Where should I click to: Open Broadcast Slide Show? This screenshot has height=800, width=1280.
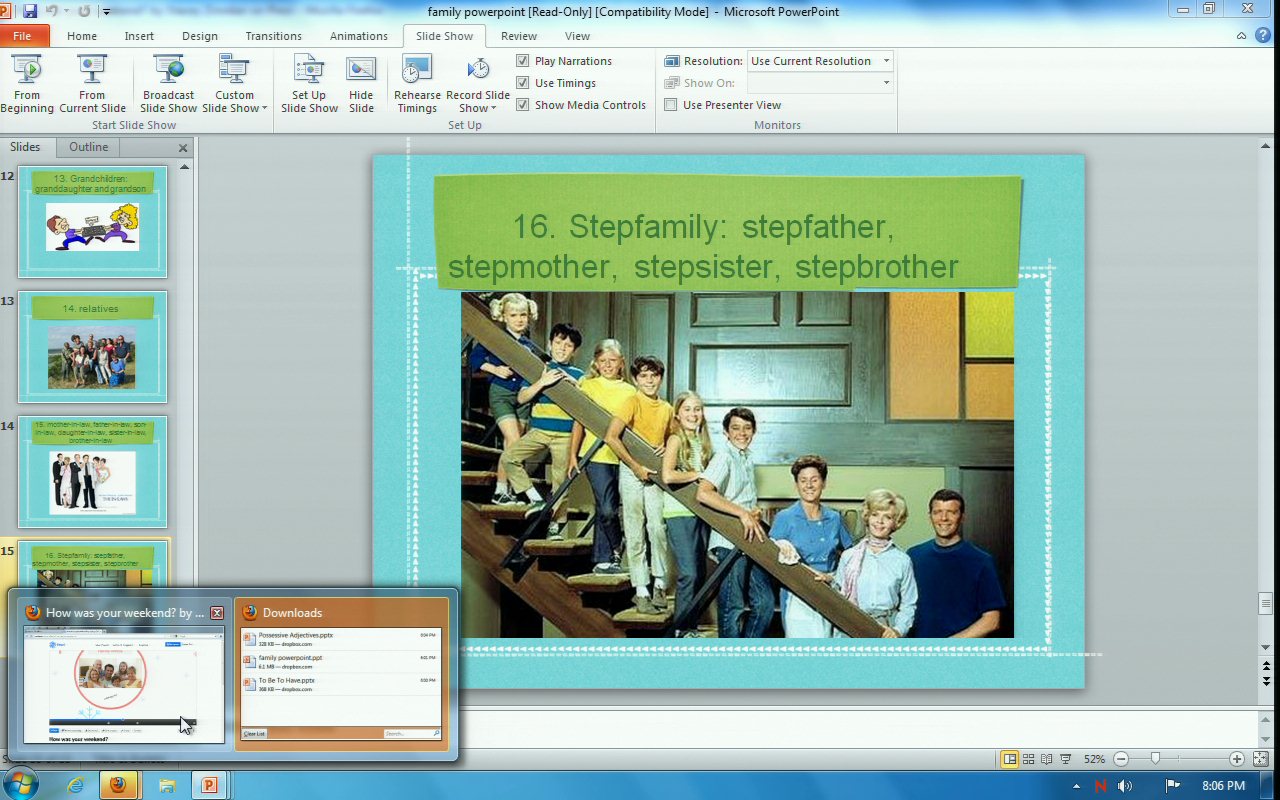168,84
